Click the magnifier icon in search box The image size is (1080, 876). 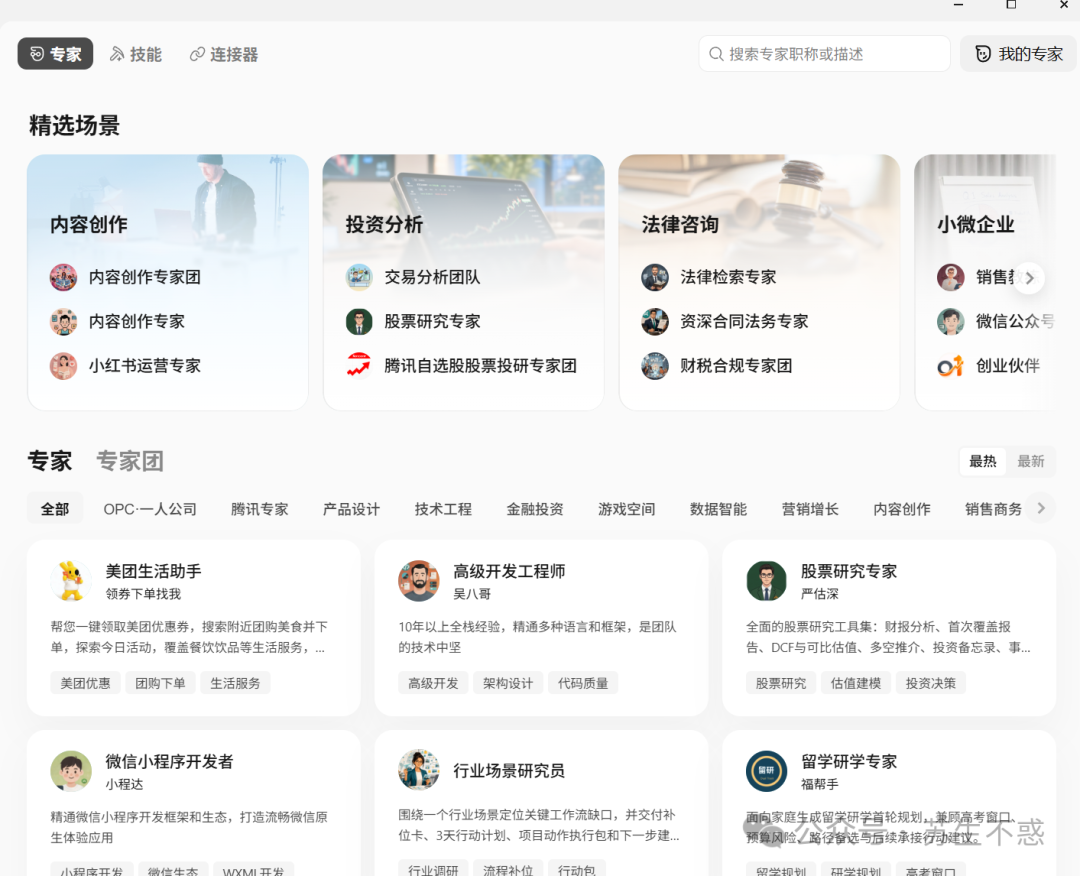[716, 54]
